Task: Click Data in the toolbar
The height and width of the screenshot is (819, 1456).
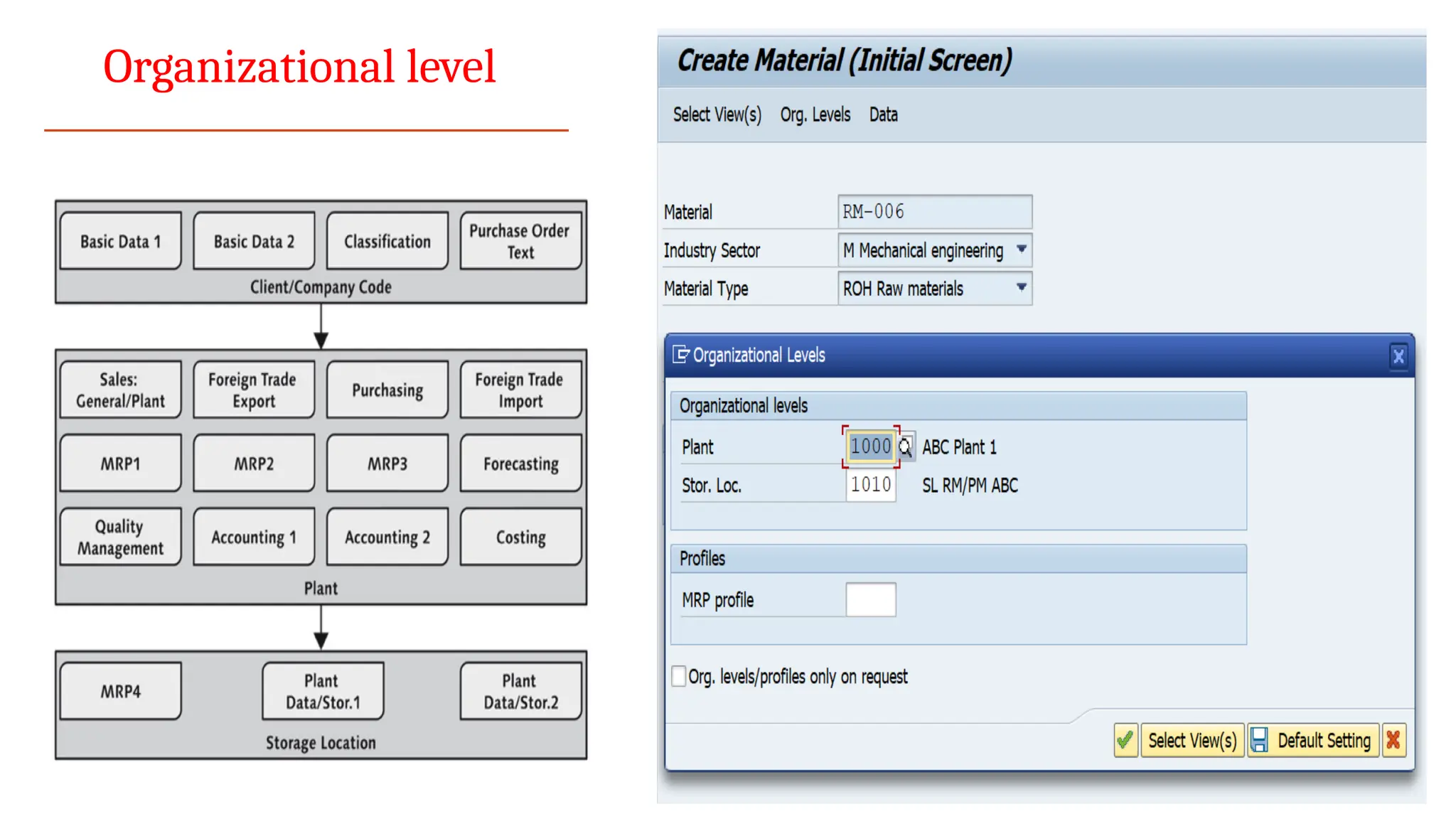Action: 884,114
